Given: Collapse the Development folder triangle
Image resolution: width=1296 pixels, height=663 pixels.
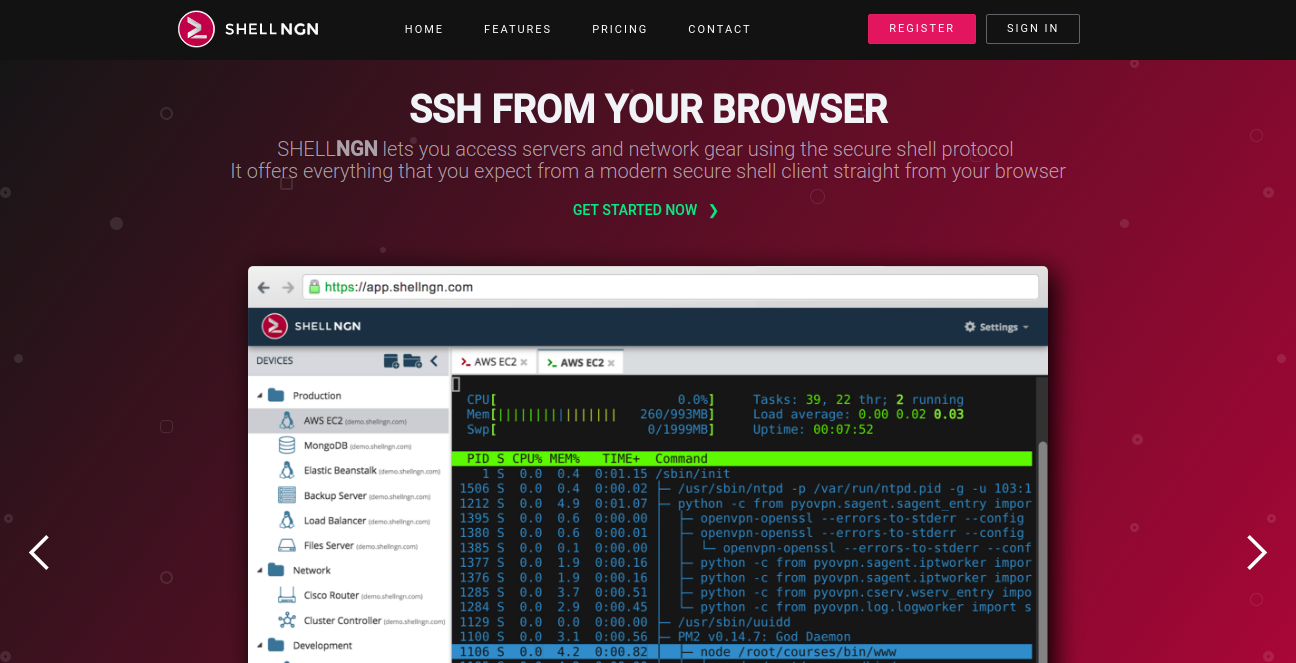Looking at the screenshot, I should (x=261, y=646).
